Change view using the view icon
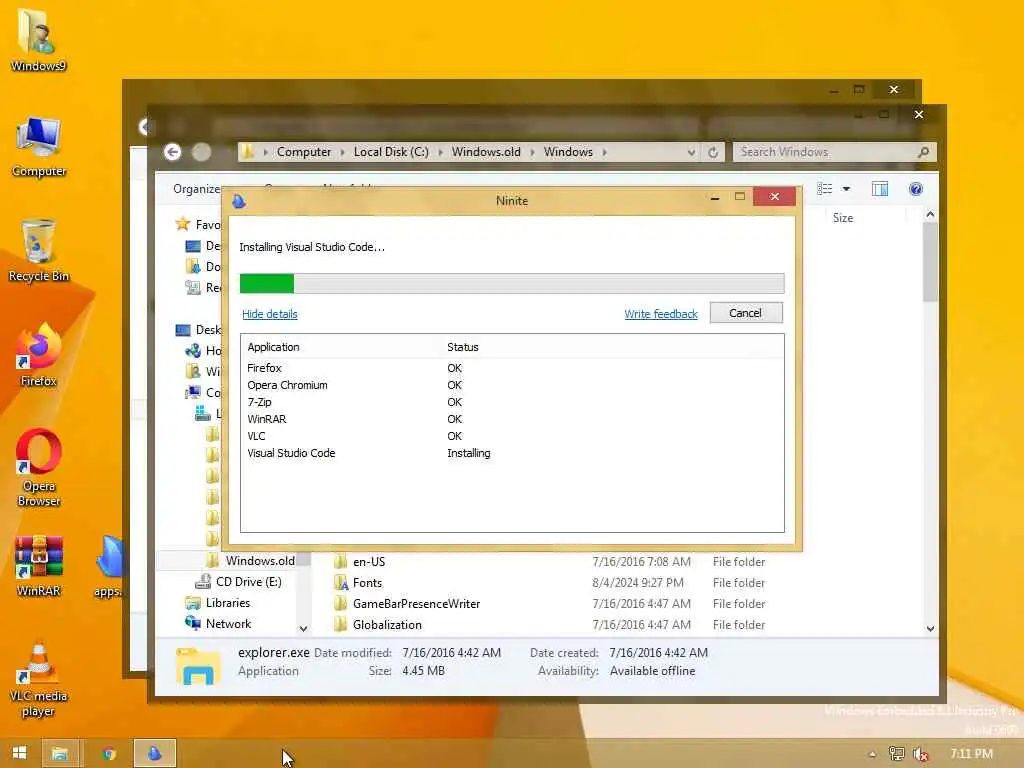This screenshot has height=768, width=1024. pyautogui.click(x=825, y=189)
